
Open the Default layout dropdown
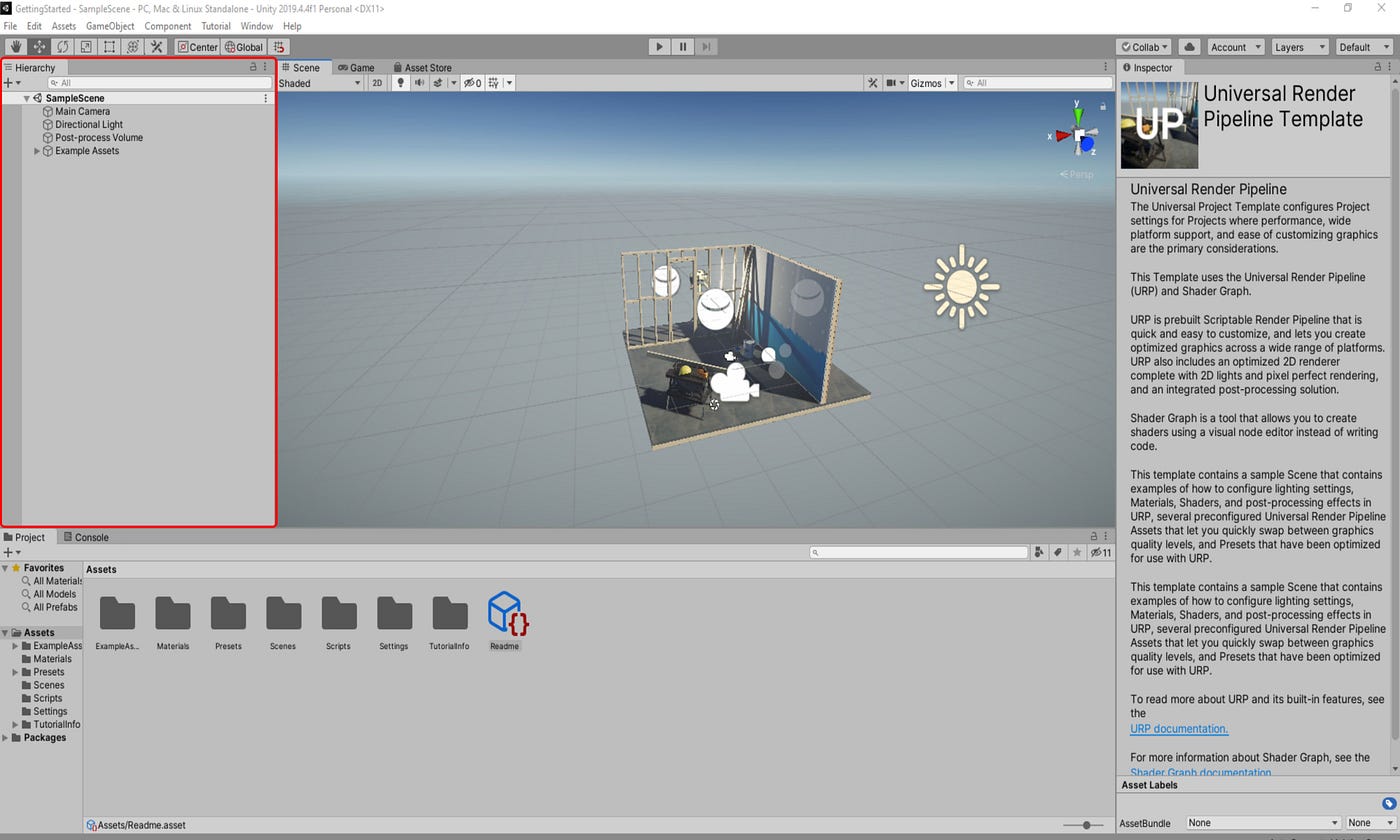click(1363, 47)
